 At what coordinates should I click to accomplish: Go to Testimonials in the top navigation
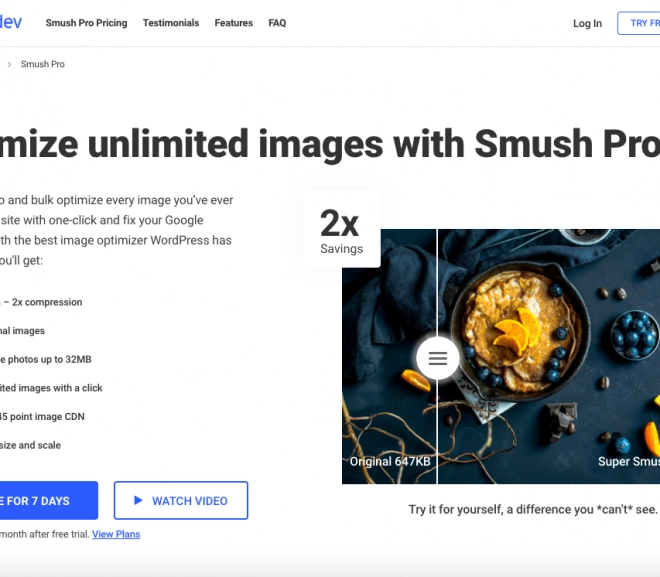pos(171,23)
